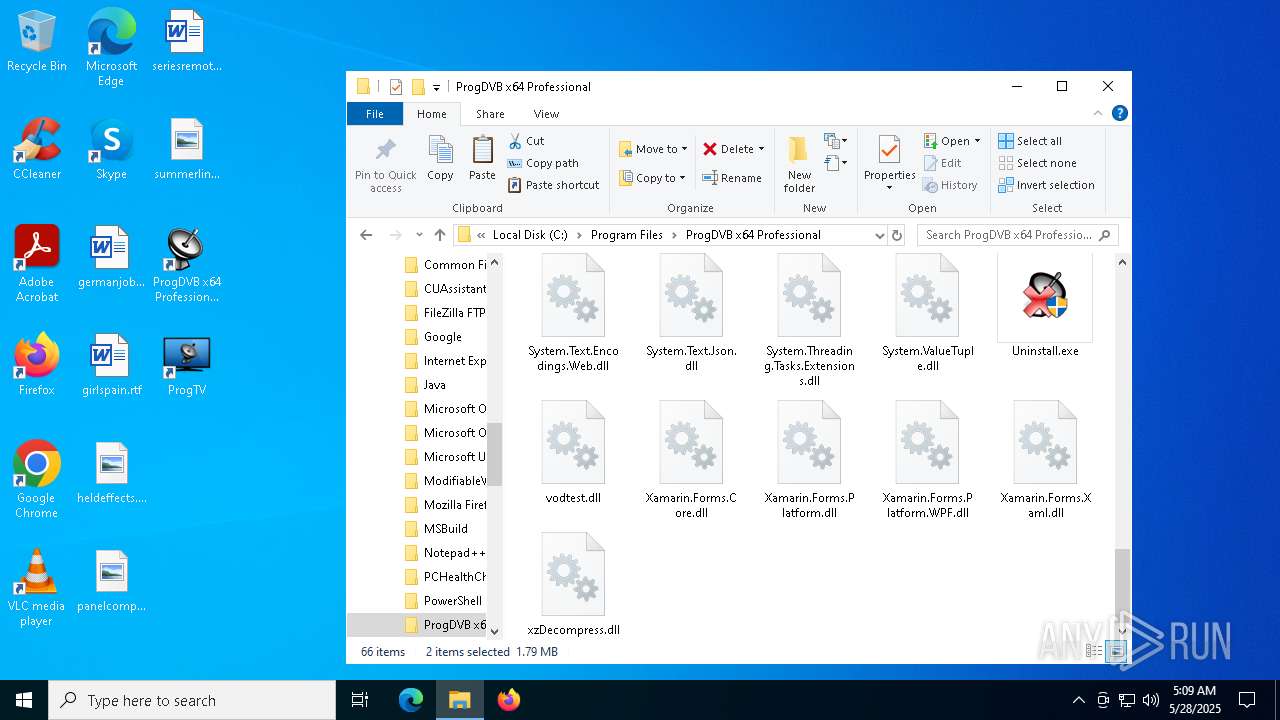Click Cut in Clipboard group

point(526,141)
